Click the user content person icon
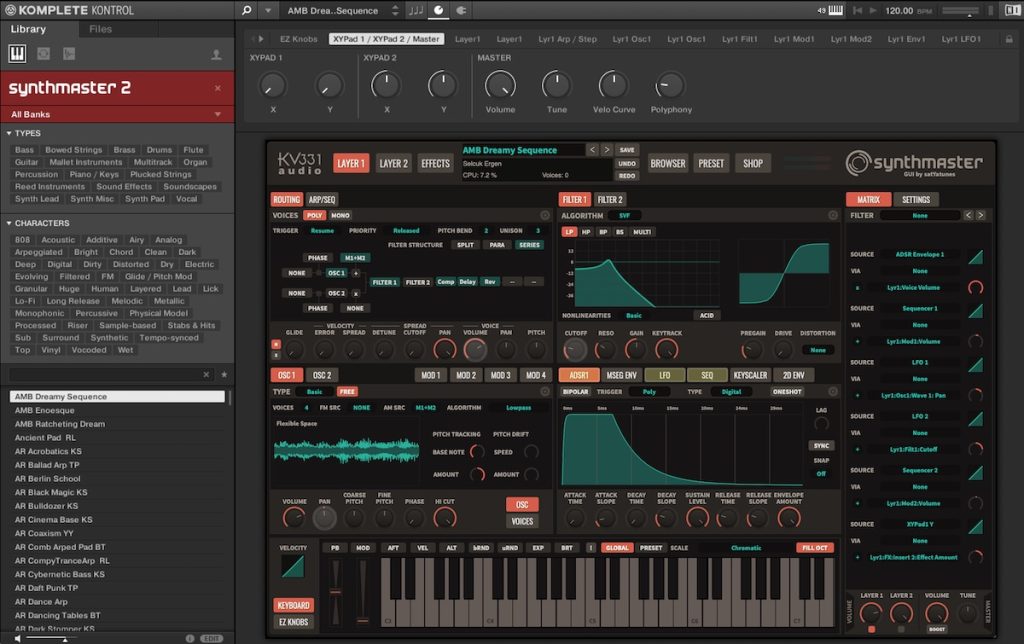This screenshot has width=1024, height=644. coord(216,55)
